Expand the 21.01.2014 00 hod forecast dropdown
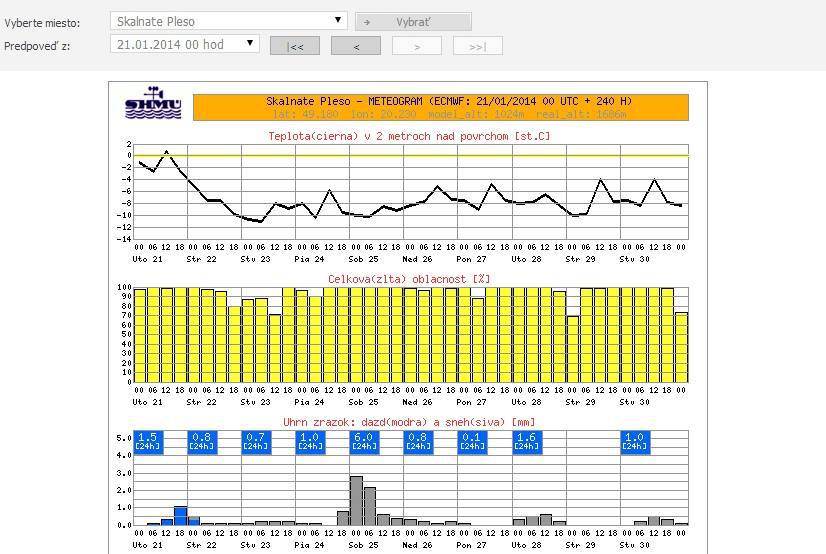The height and width of the screenshot is (554, 826). click(185, 44)
